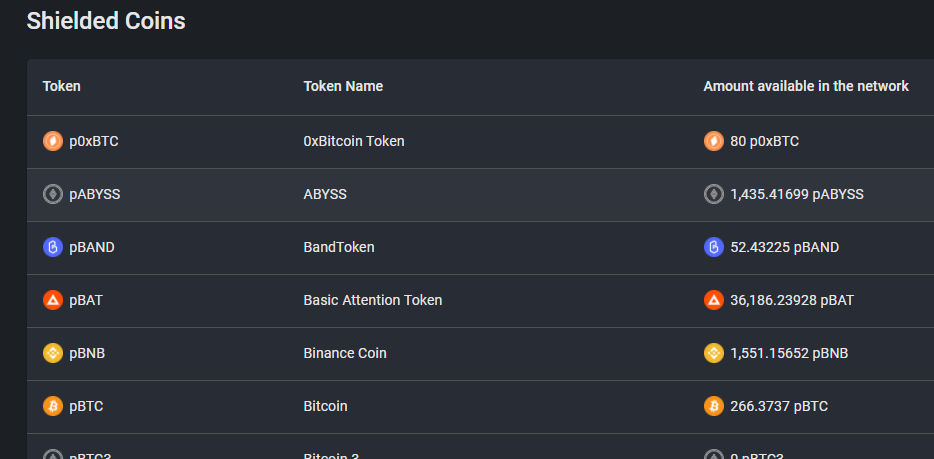Open the 0xBitcoin Token row
Screen dimensions: 934x459
pos(480,142)
